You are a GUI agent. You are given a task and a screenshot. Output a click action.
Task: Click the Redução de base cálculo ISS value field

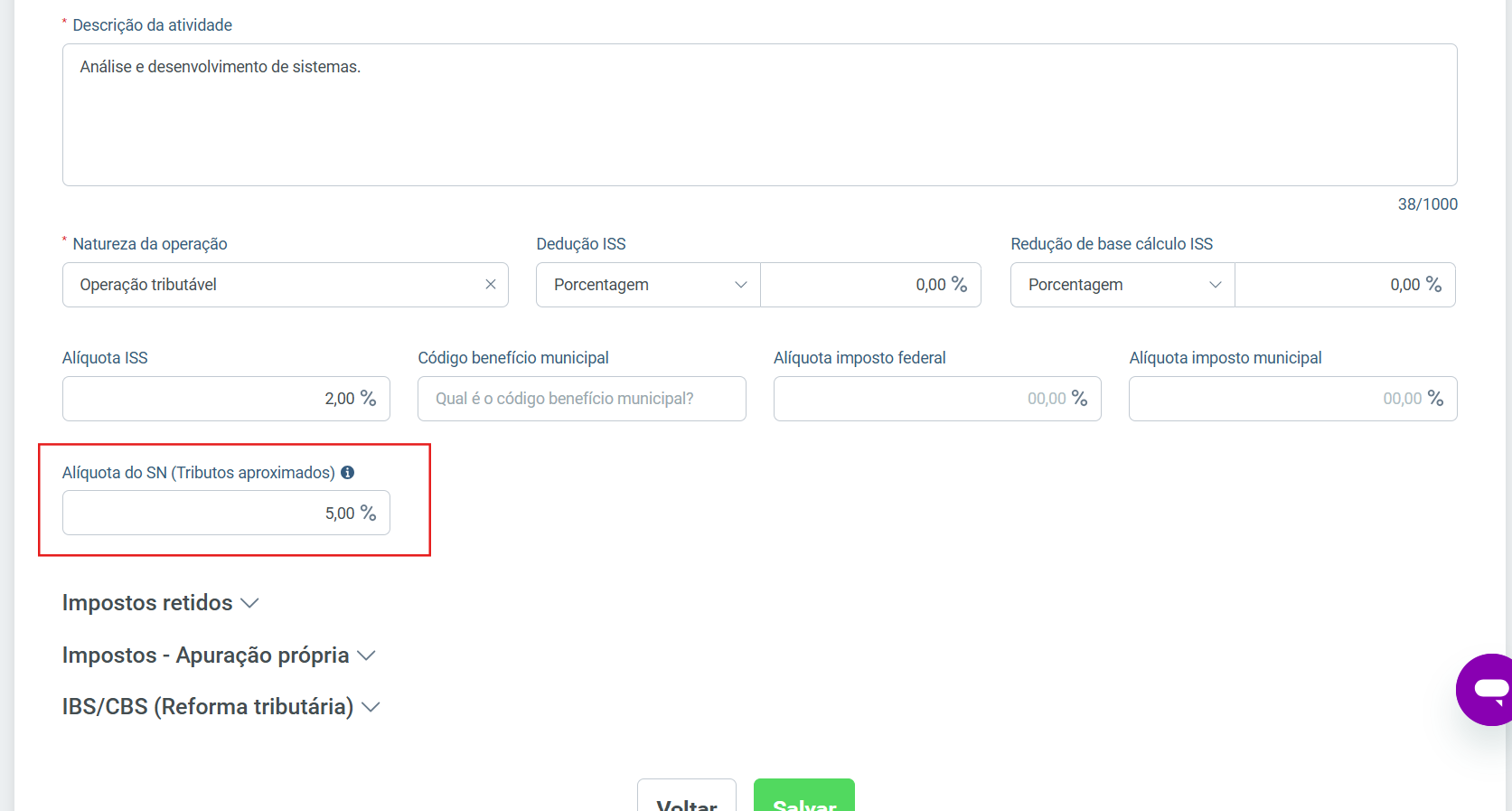(1346, 285)
